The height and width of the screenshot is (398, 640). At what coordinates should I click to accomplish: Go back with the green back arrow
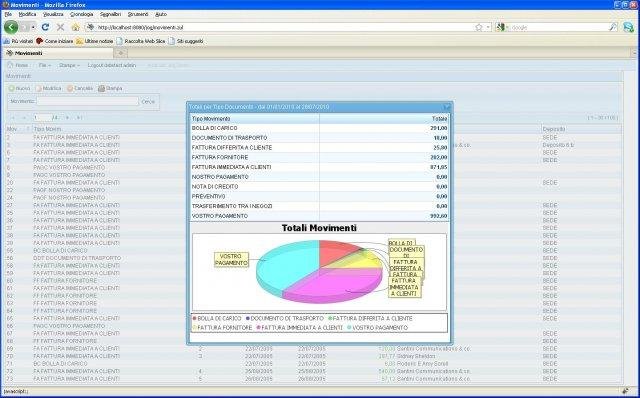tap(11, 27)
